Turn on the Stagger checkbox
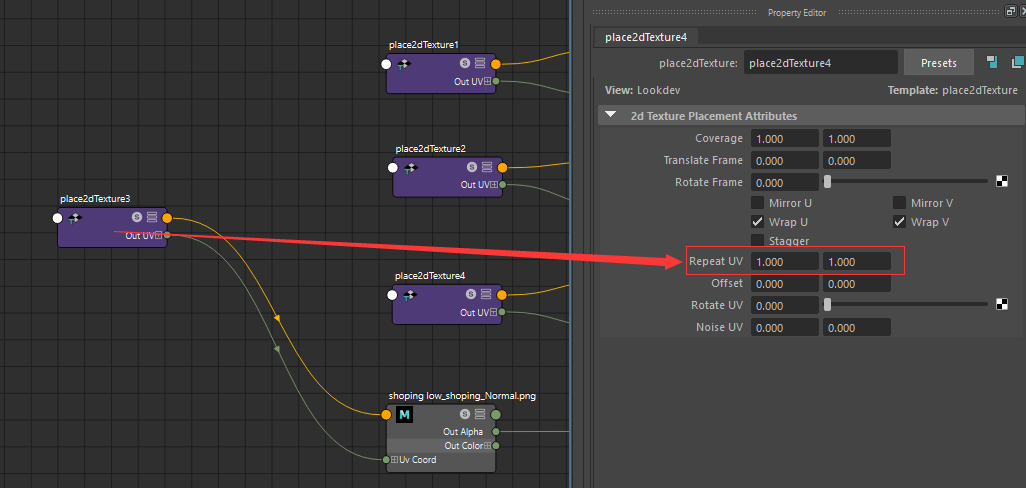The width and height of the screenshot is (1026, 488). click(x=757, y=241)
